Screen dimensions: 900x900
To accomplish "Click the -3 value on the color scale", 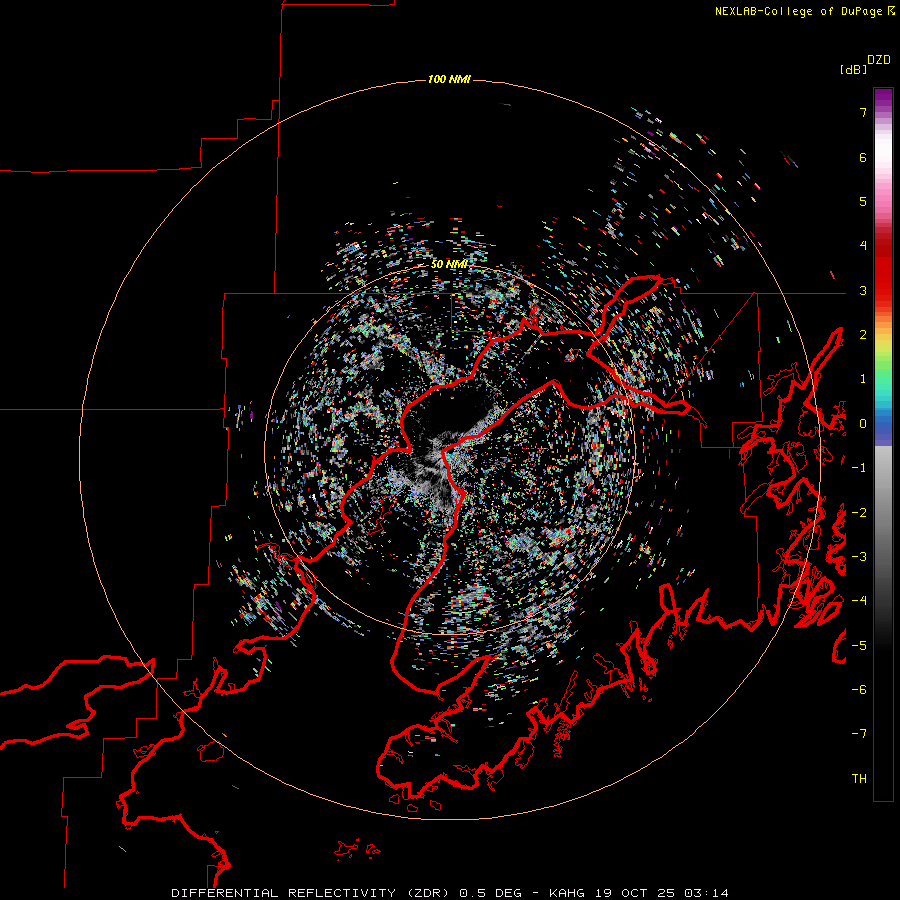I will [859, 557].
